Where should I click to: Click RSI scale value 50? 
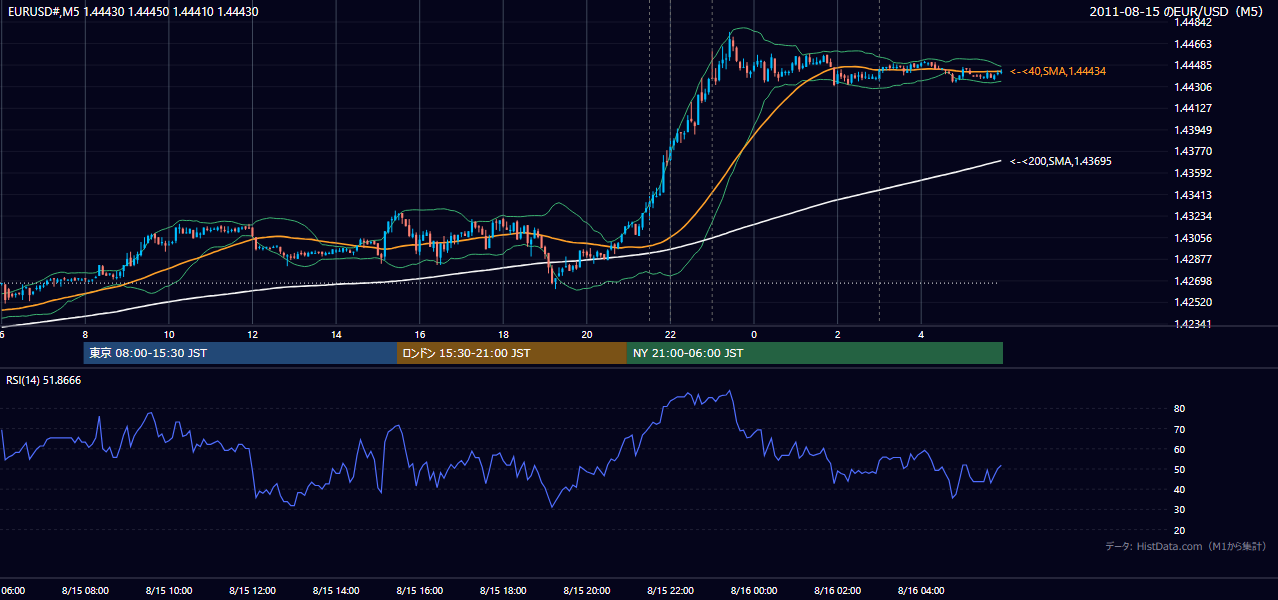point(1179,469)
